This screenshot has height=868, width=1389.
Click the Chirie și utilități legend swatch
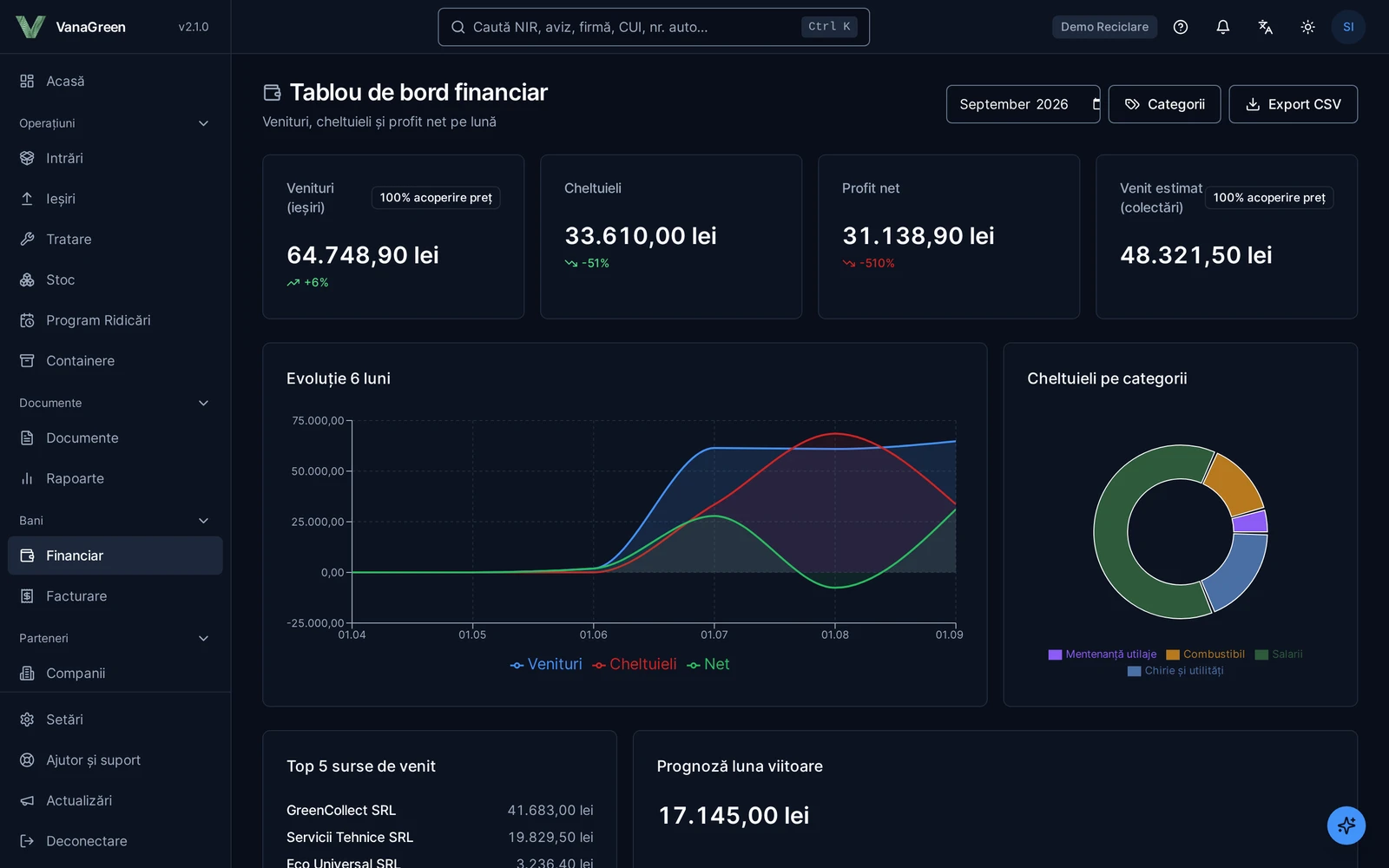(1134, 671)
